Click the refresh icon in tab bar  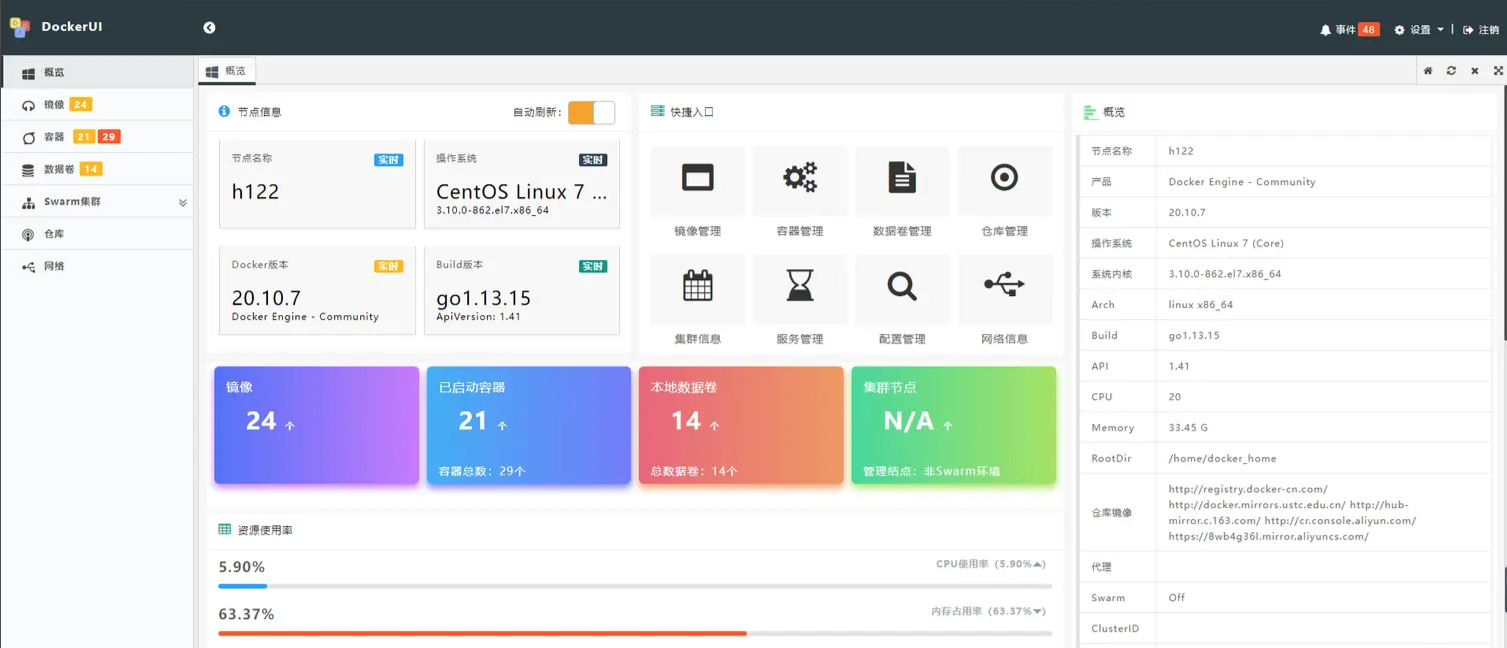[x=1451, y=71]
